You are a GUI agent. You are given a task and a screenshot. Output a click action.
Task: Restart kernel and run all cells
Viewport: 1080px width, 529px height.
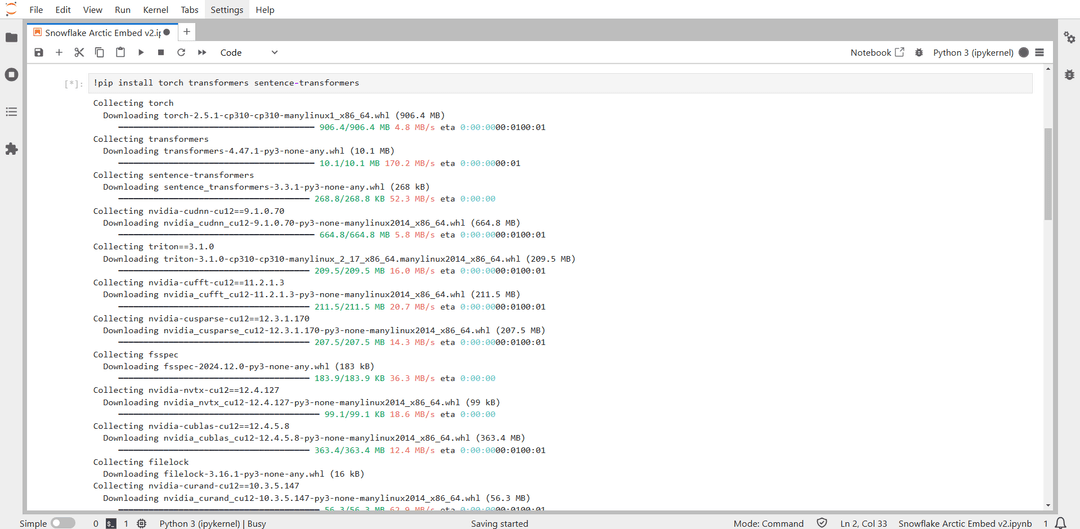[x=202, y=52]
